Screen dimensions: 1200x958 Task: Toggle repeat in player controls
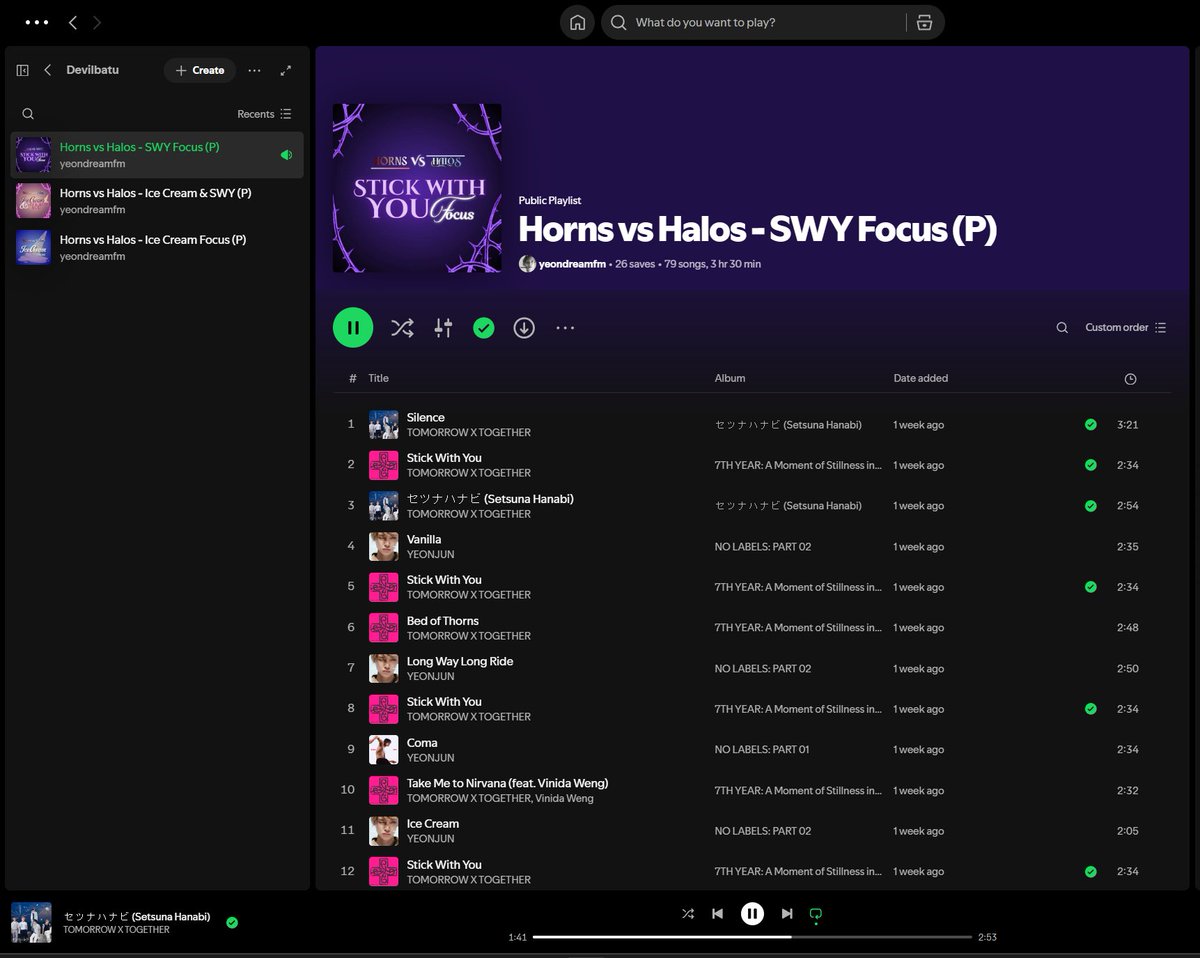816,913
